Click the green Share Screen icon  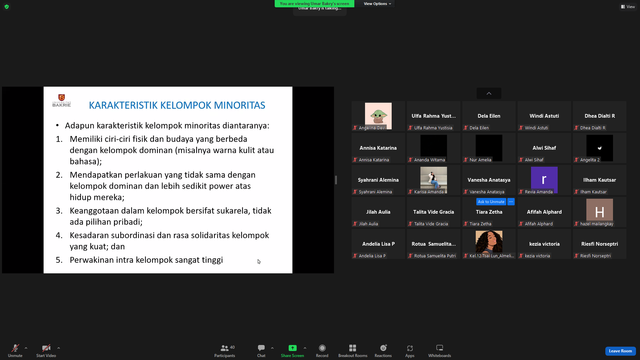[293, 348]
